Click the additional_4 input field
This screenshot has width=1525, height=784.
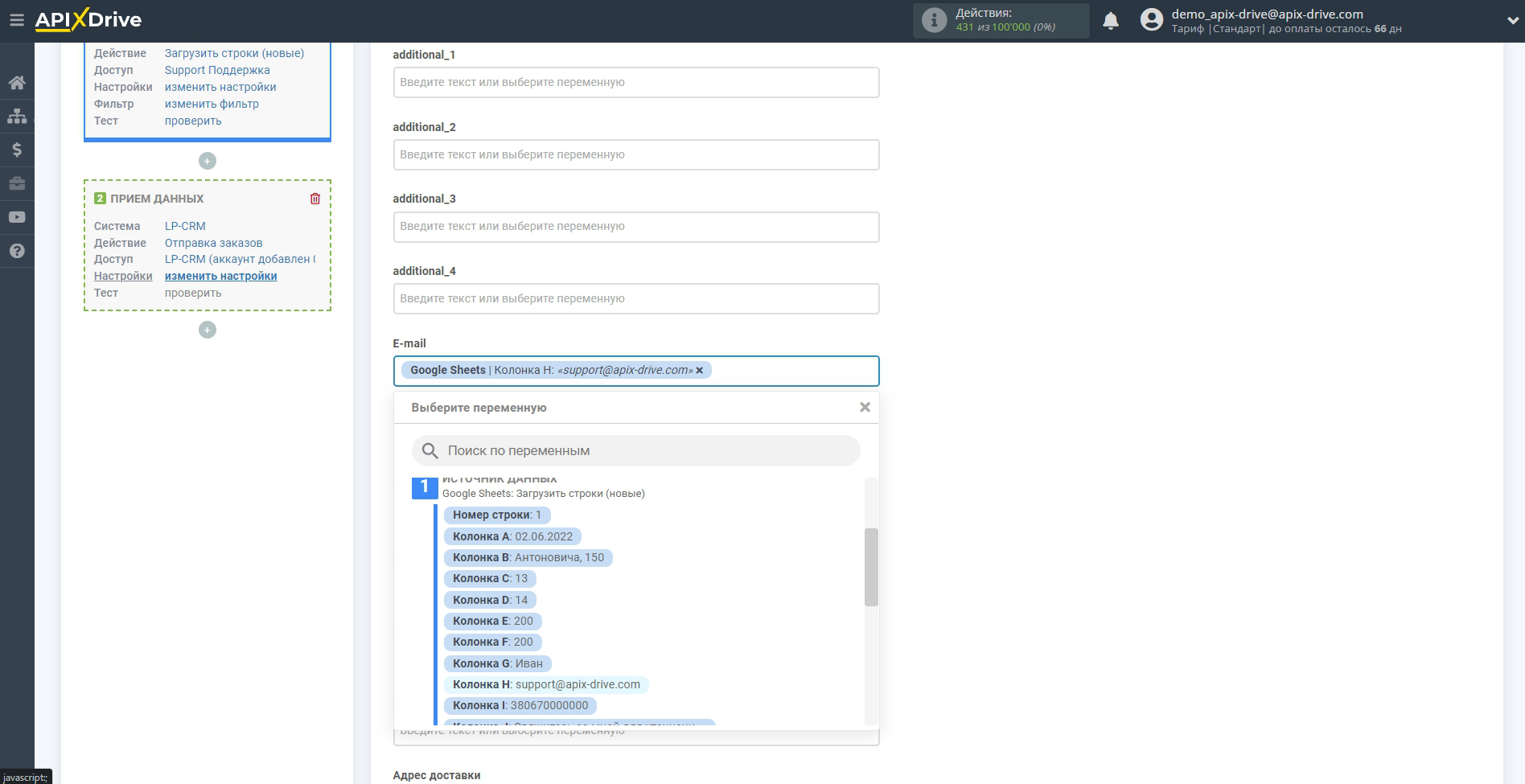coord(636,298)
